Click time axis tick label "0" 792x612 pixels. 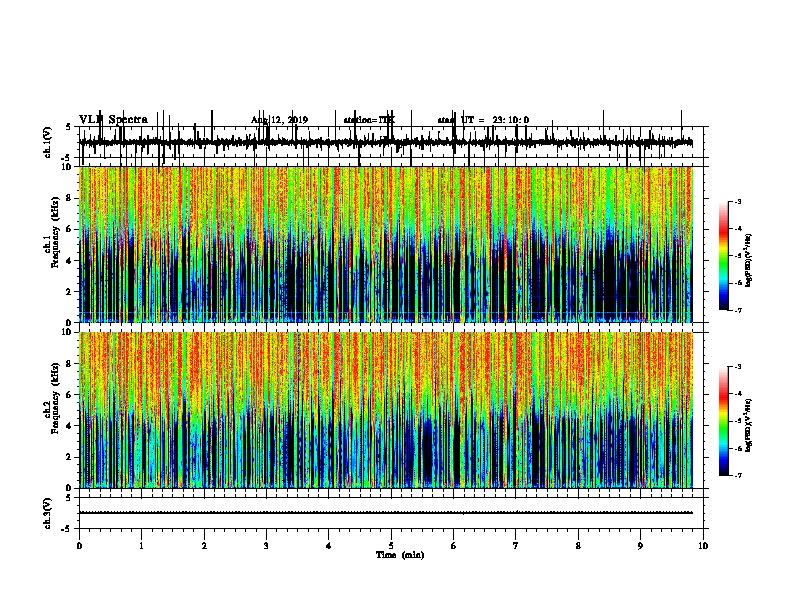click(79, 546)
